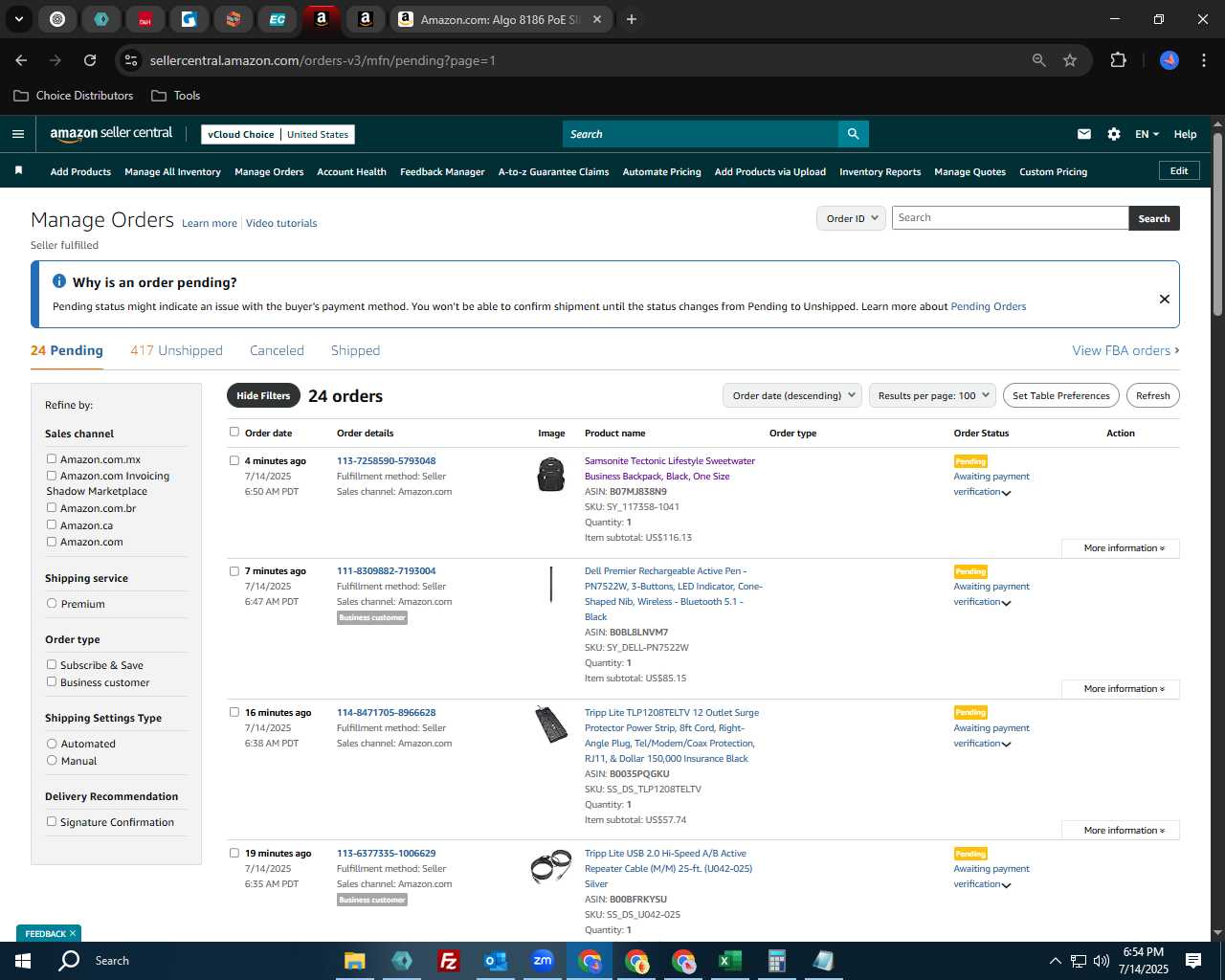Select Automated shipping settings type
The width and height of the screenshot is (1225, 980).
coord(52,744)
